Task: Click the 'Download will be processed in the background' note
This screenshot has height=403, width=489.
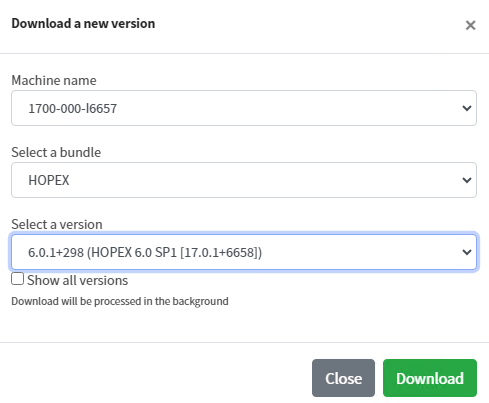Action: [x=120, y=301]
